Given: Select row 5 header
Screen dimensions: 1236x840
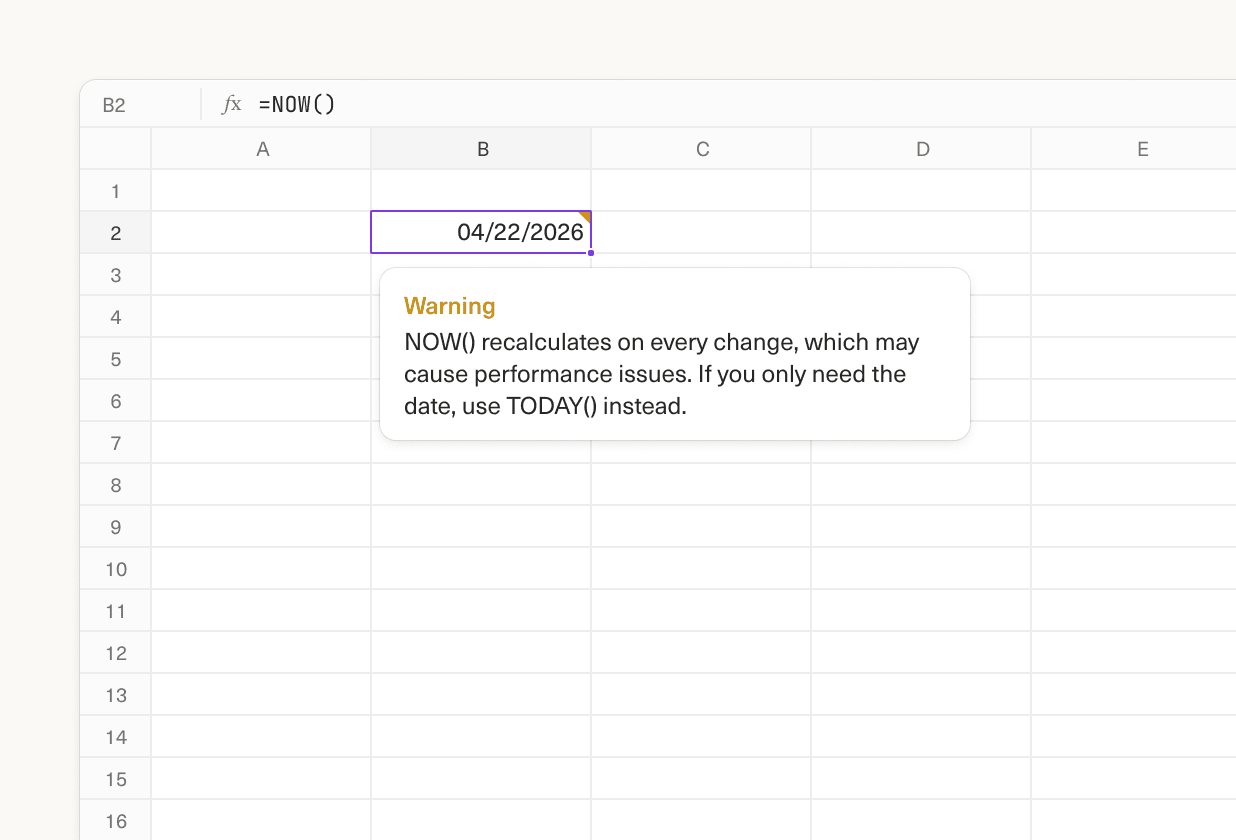Looking at the screenshot, I should coord(116,359).
